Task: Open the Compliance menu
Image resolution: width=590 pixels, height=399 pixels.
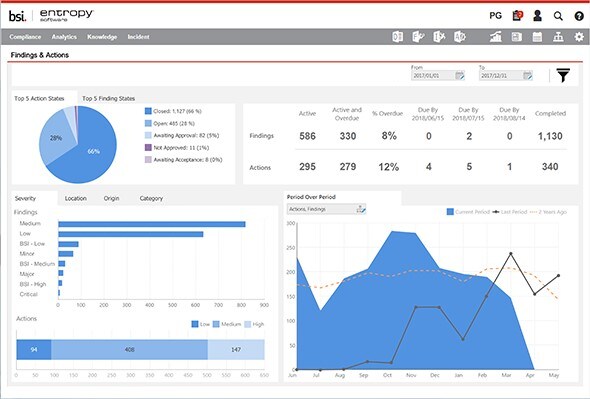Action: [x=25, y=37]
